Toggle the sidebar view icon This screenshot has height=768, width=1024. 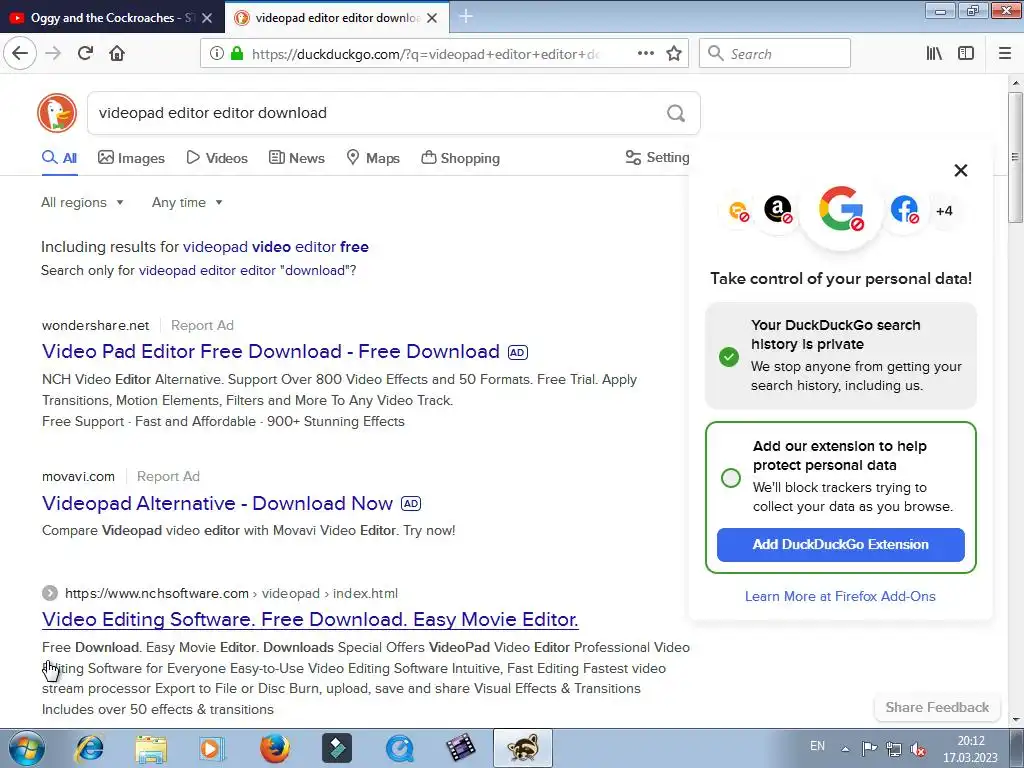pos(966,53)
